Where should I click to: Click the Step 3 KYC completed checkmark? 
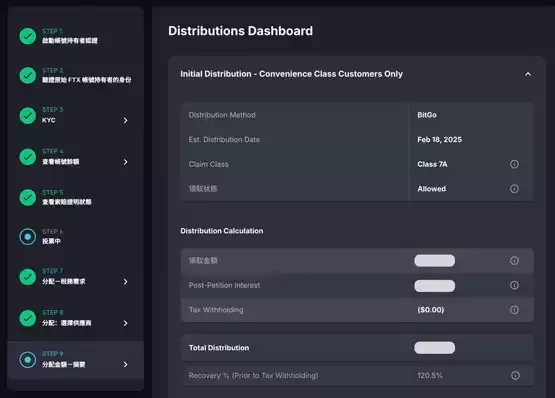pyautogui.click(x=28, y=115)
